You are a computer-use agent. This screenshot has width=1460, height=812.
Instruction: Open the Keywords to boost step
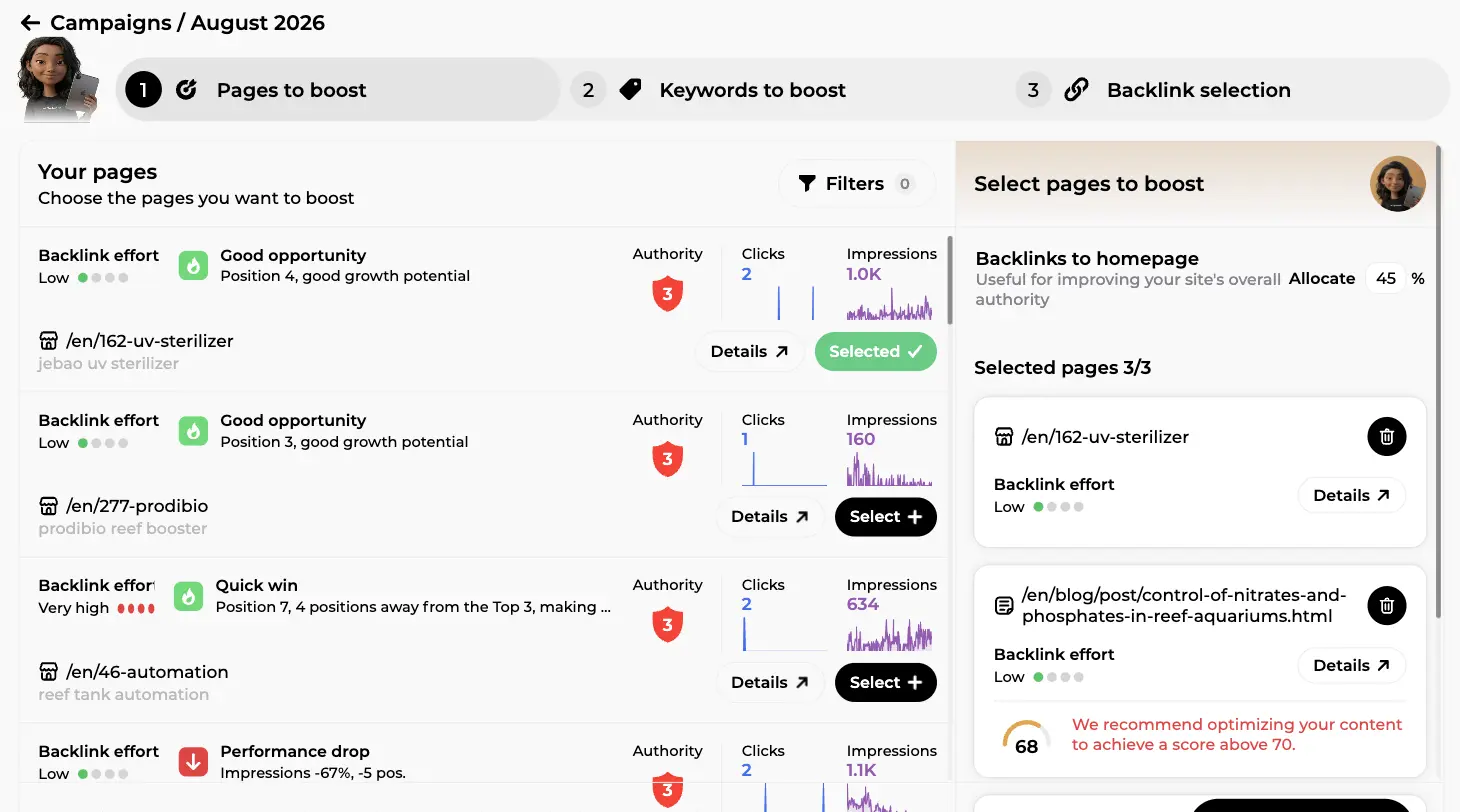[752, 90]
